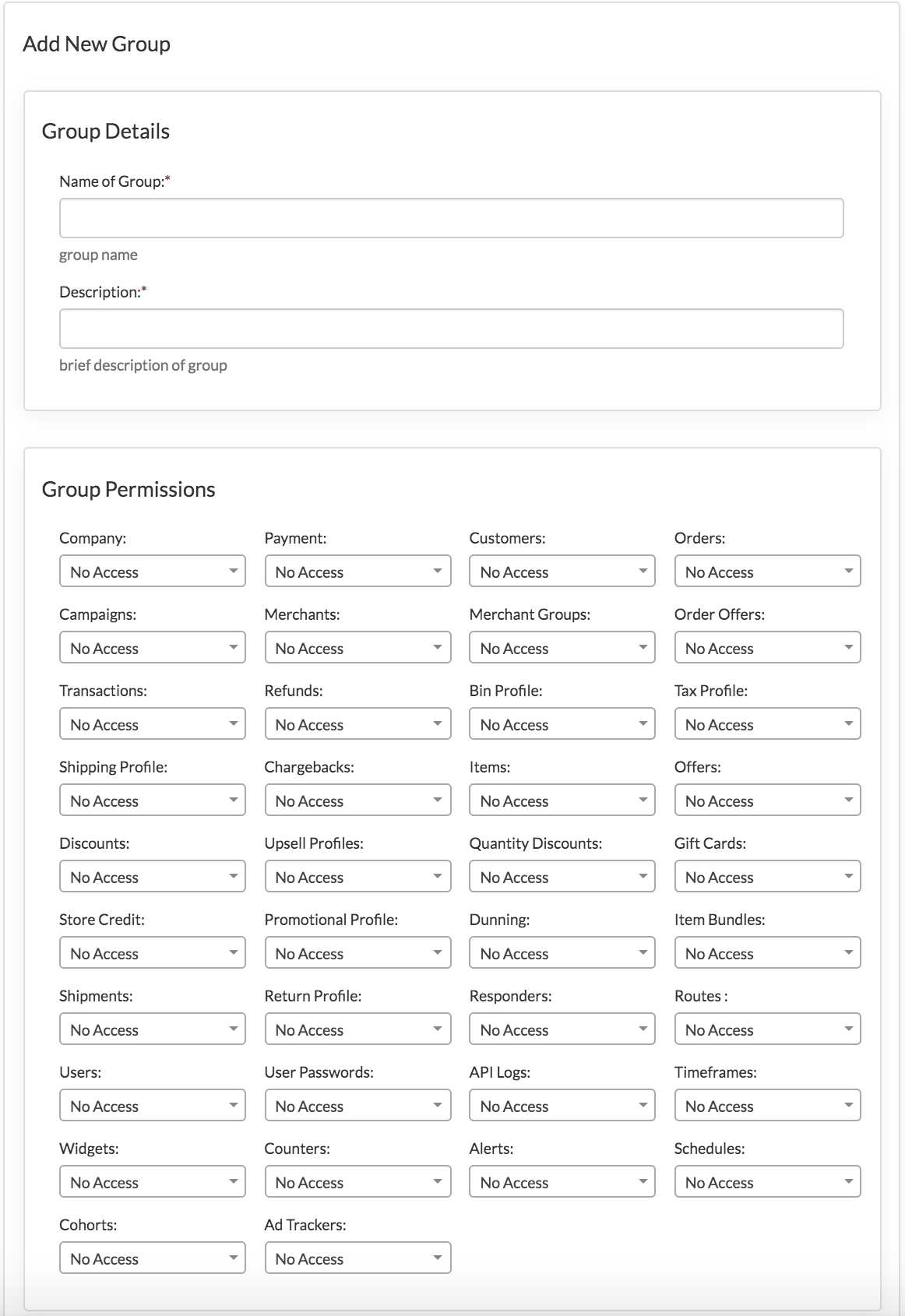The height and width of the screenshot is (1316, 905).
Task: Expand the Chargebacks access dropdown
Action: coord(357,801)
